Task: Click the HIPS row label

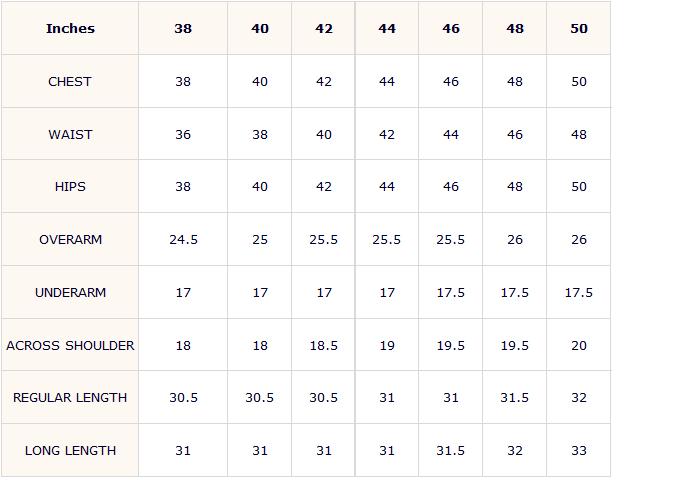Action: point(70,186)
